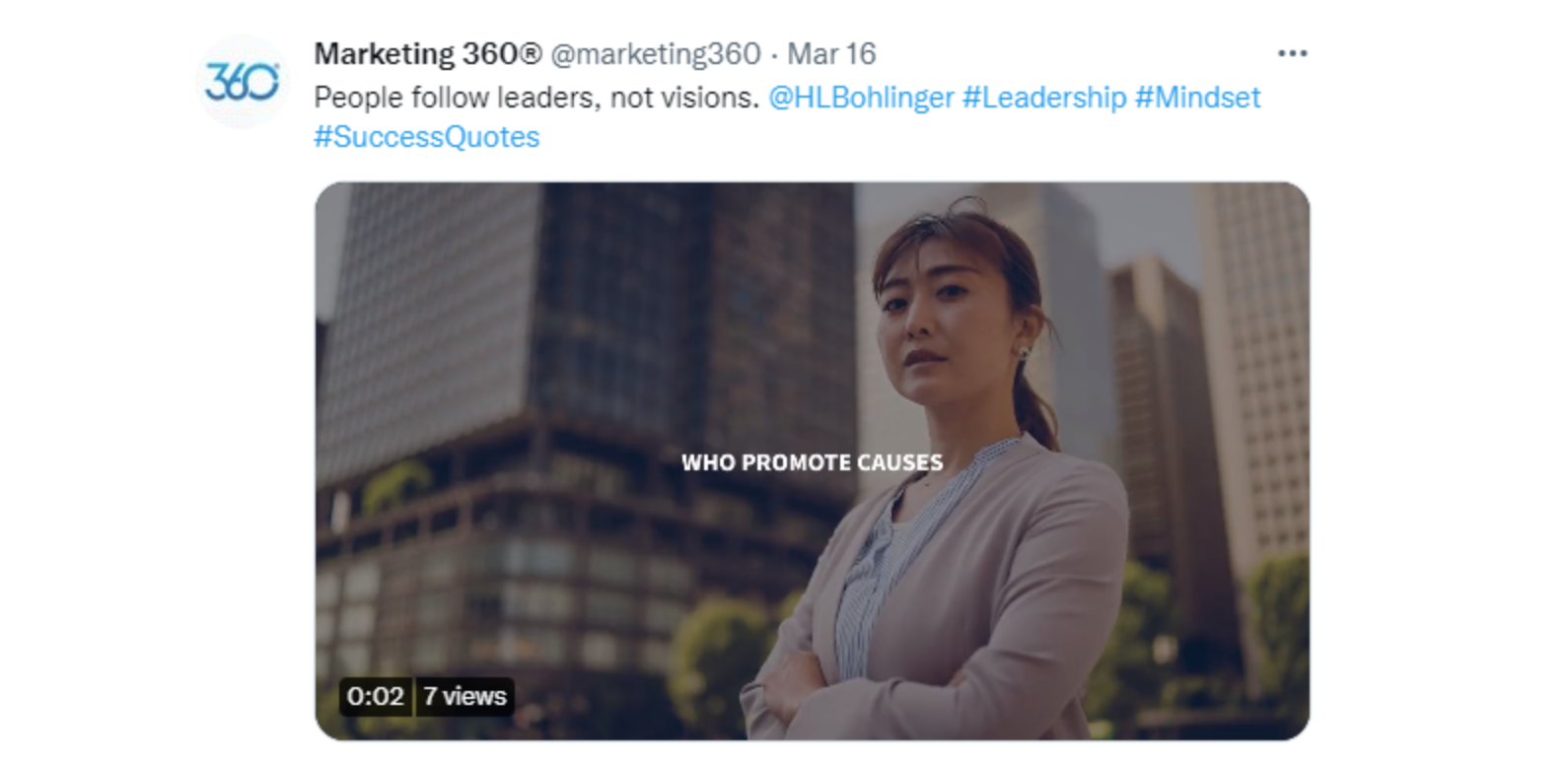Click the tweet text about leaders and visions
The height and width of the screenshot is (767, 1568).
[x=535, y=98]
